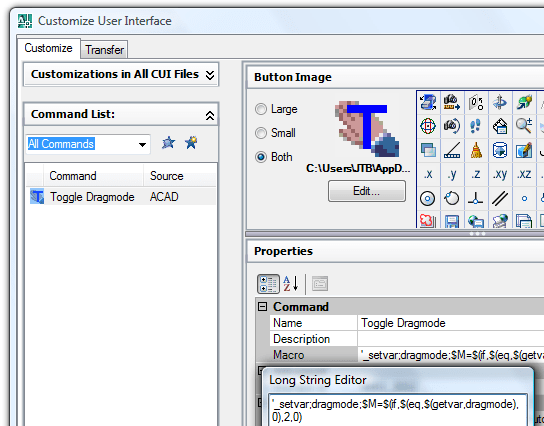Collapse the Command List panel chevron
544x426 pixels.
[x=210, y=115]
